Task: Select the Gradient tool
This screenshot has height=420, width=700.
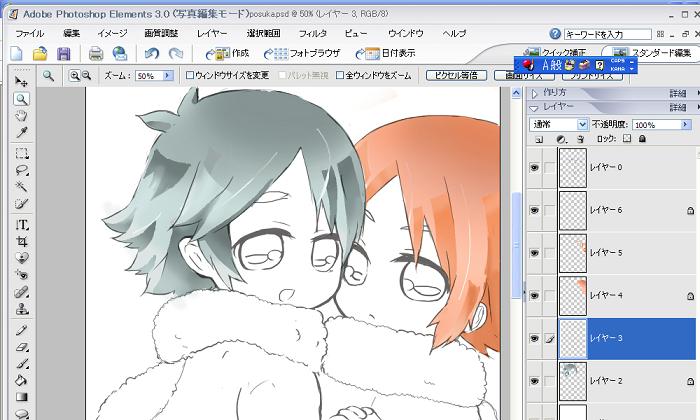Action: pyautogui.click(x=21, y=397)
